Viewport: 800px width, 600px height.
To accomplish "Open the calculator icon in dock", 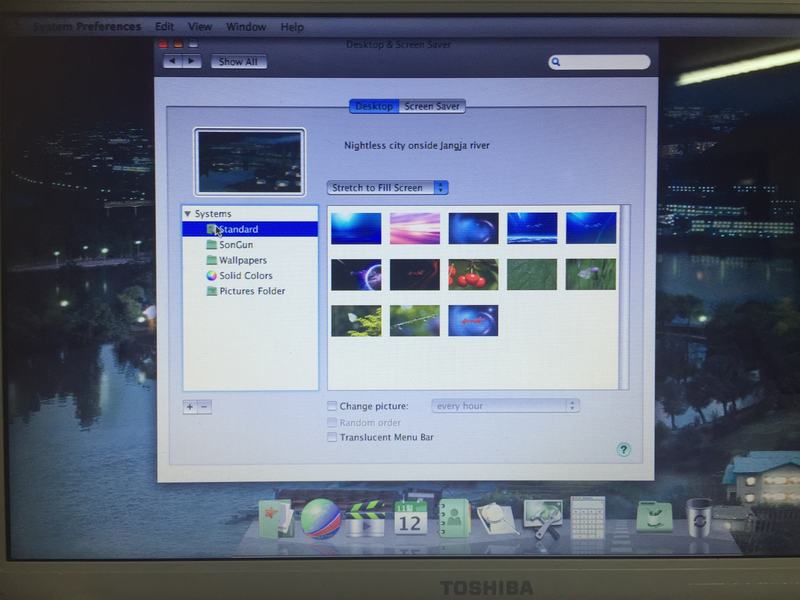I will [587, 517].
